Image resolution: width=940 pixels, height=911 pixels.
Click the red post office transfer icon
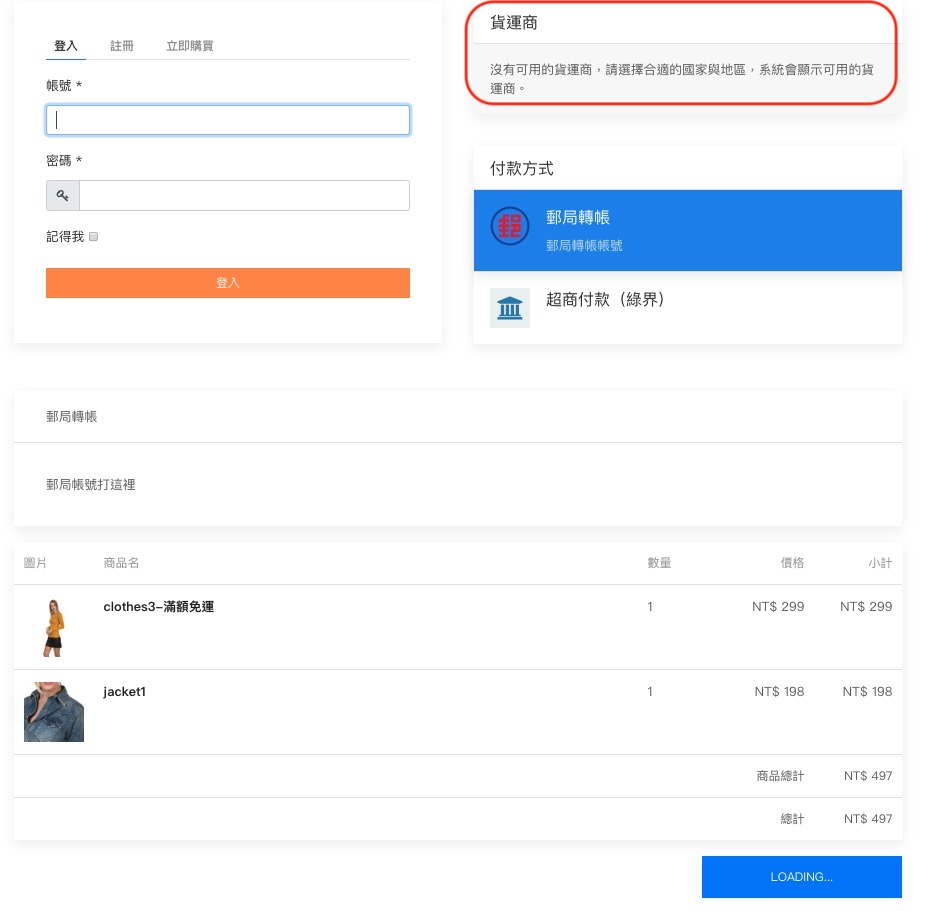click(x=510, y=227)
